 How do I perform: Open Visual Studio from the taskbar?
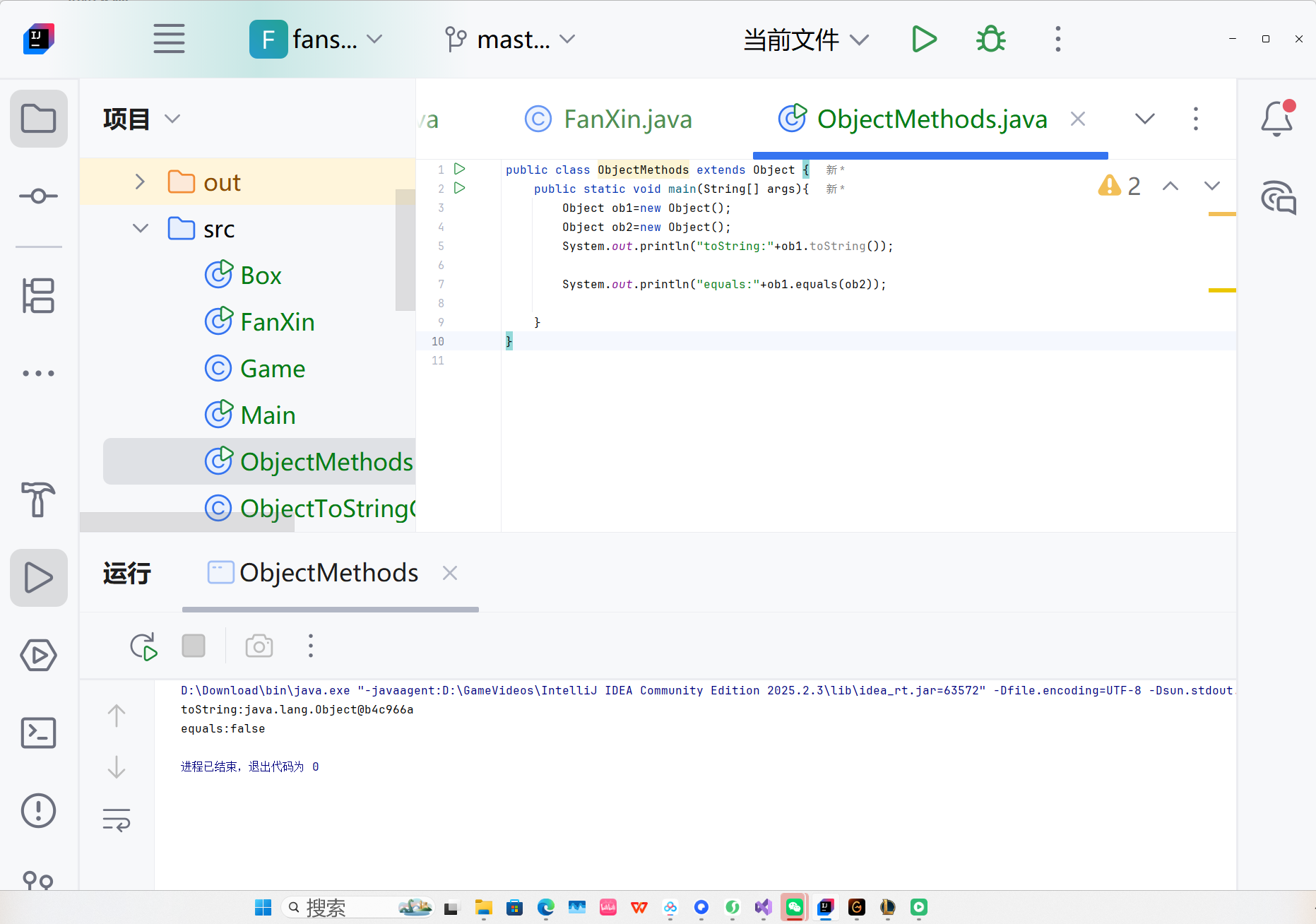point(764,907)
